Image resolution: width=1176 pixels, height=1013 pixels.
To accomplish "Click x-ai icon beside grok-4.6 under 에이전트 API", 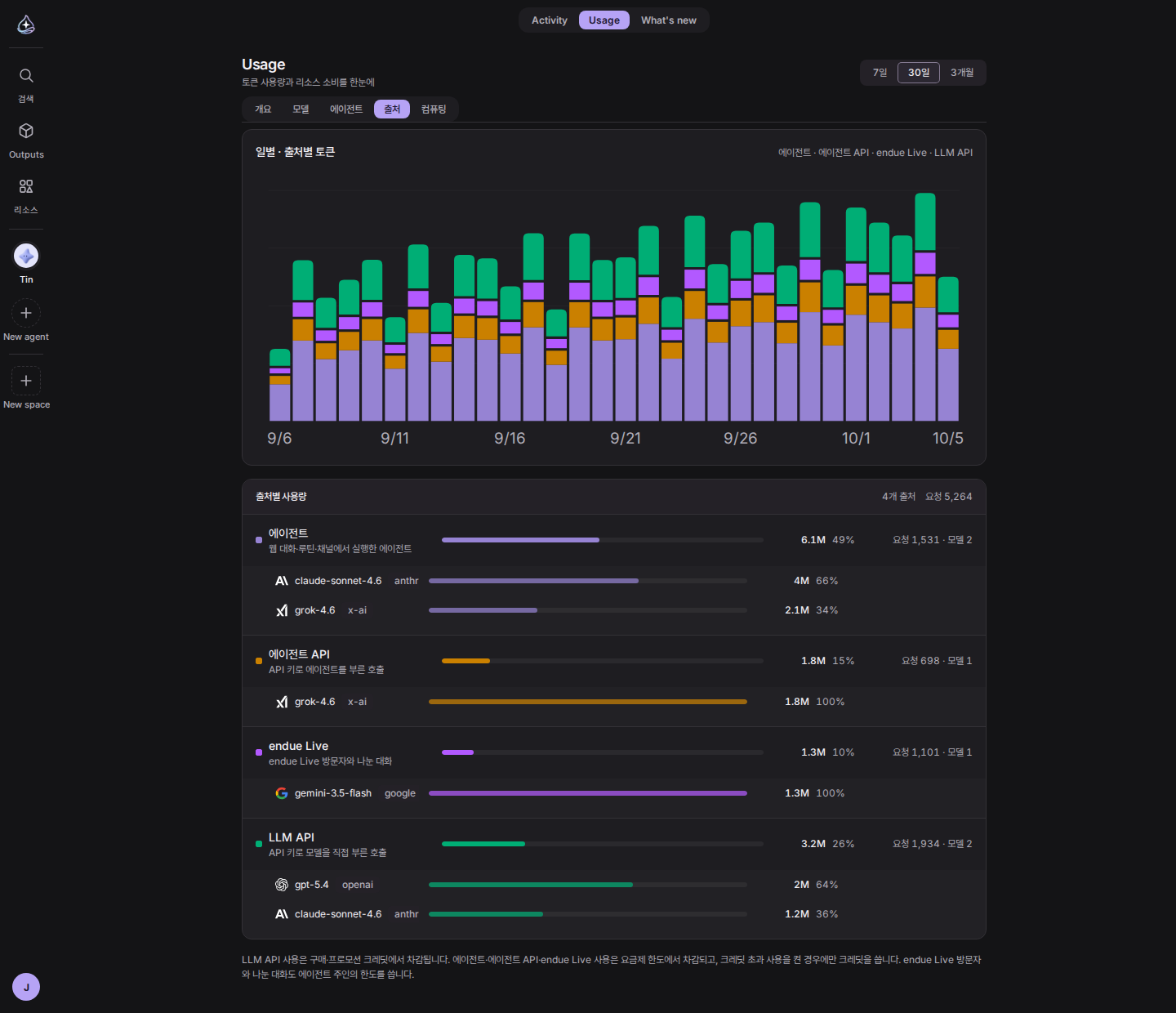I will click(x=282, y=702).
